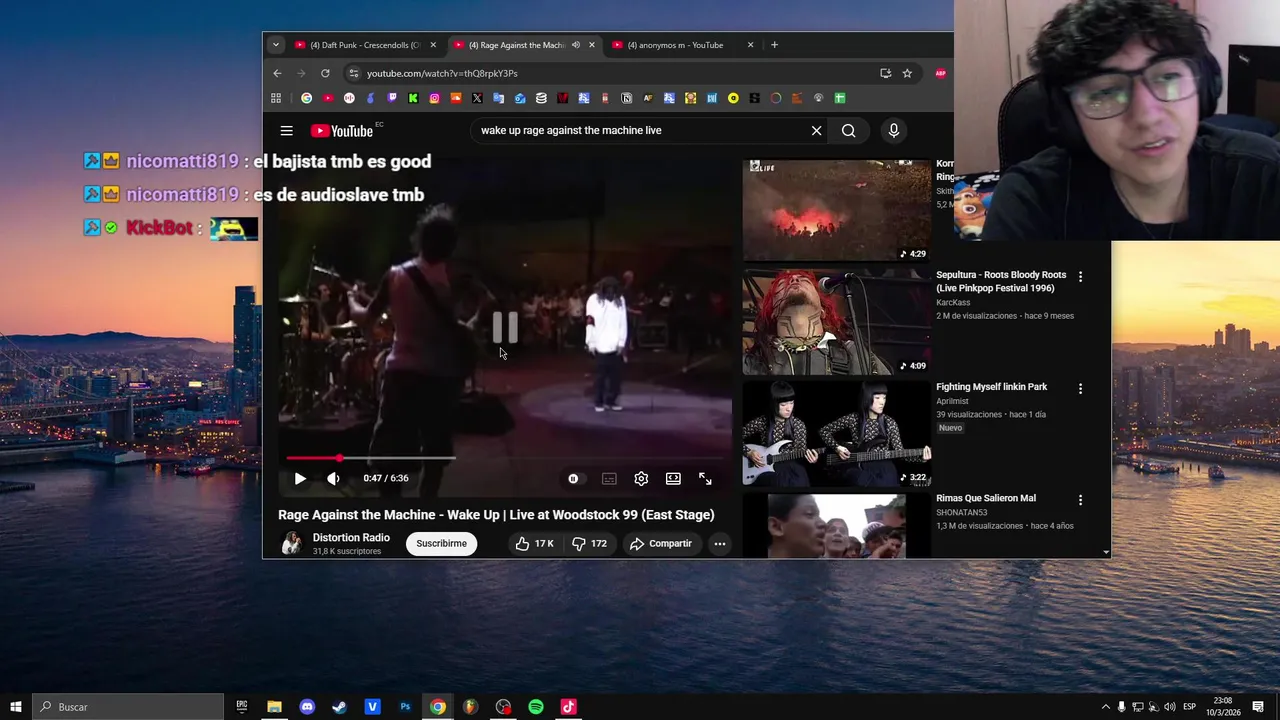Open options menu for Fighting Myself video
The height and width of the screenshot is (720, 1280).
1080,388
